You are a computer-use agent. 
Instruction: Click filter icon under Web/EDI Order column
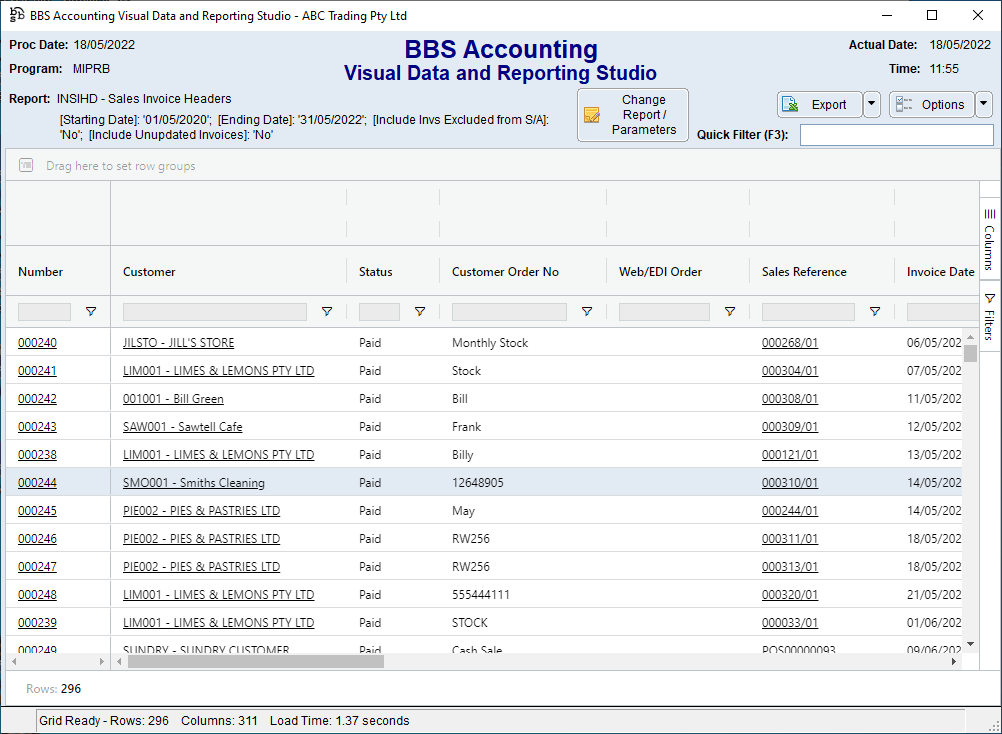click(x=729, y=312)
